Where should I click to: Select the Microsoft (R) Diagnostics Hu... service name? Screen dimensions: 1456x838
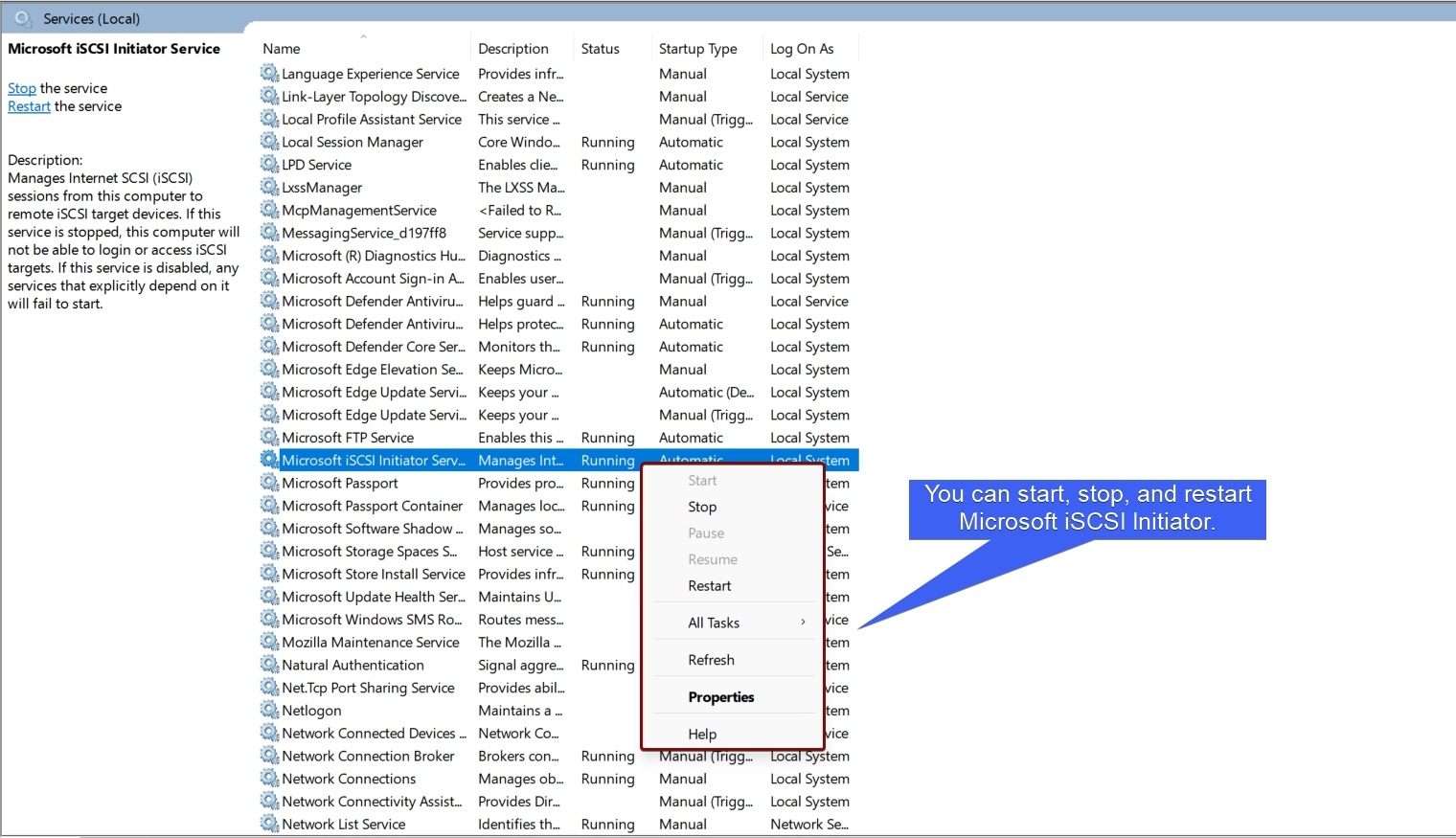(x=374, y=256)
